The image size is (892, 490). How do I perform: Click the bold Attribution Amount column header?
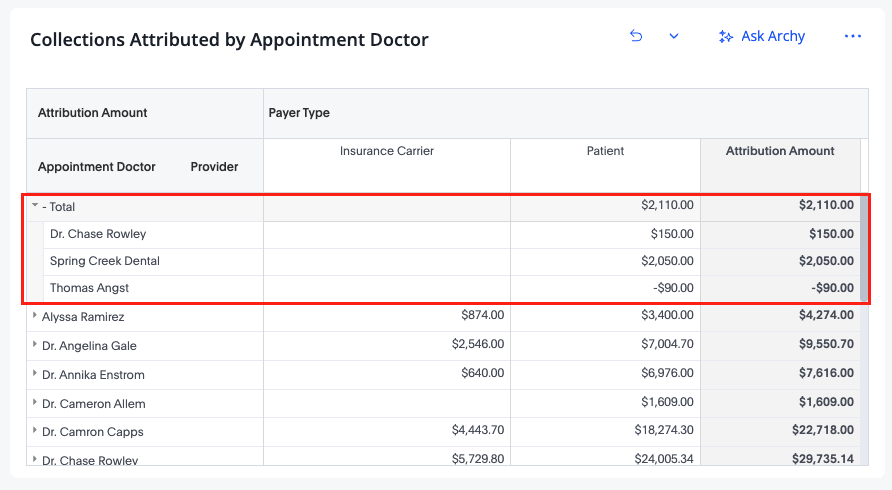point(780,151)
